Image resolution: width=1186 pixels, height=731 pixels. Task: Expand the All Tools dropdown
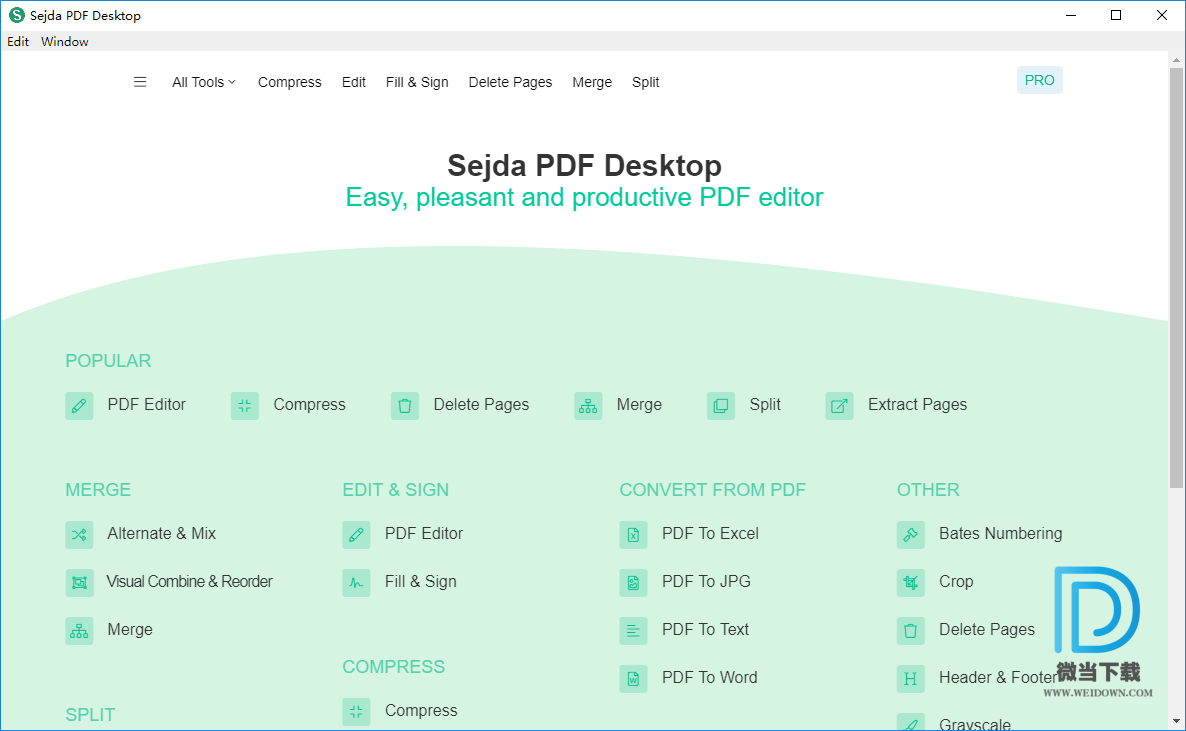click(x=203, y=82)
